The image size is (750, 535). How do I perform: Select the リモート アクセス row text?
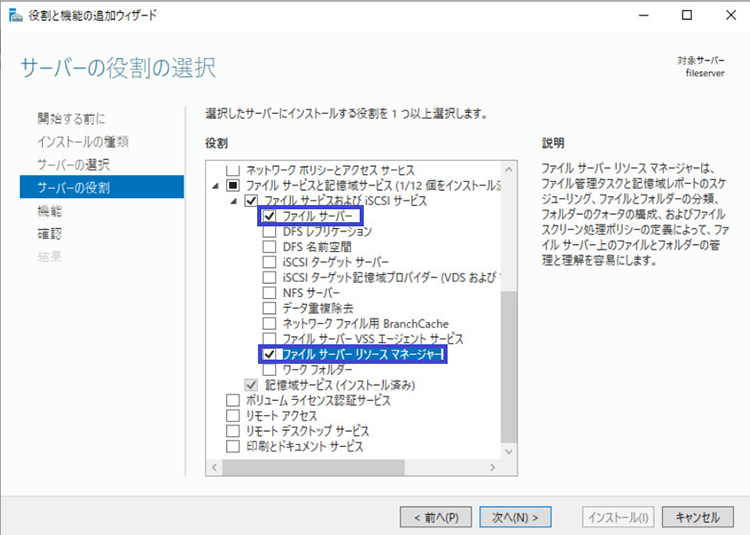[281, 415]
